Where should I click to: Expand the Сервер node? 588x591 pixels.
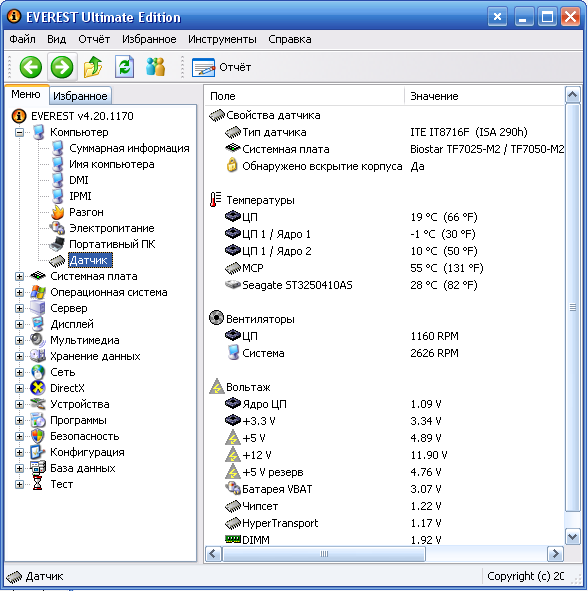click(19, 308)
